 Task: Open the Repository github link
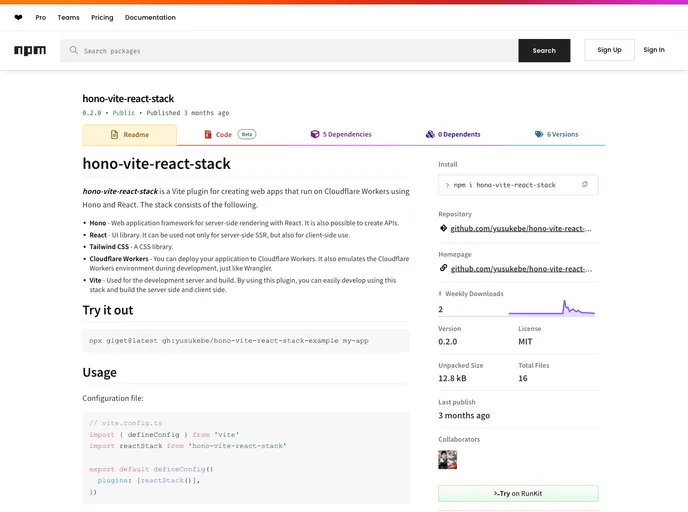[521, 228]
